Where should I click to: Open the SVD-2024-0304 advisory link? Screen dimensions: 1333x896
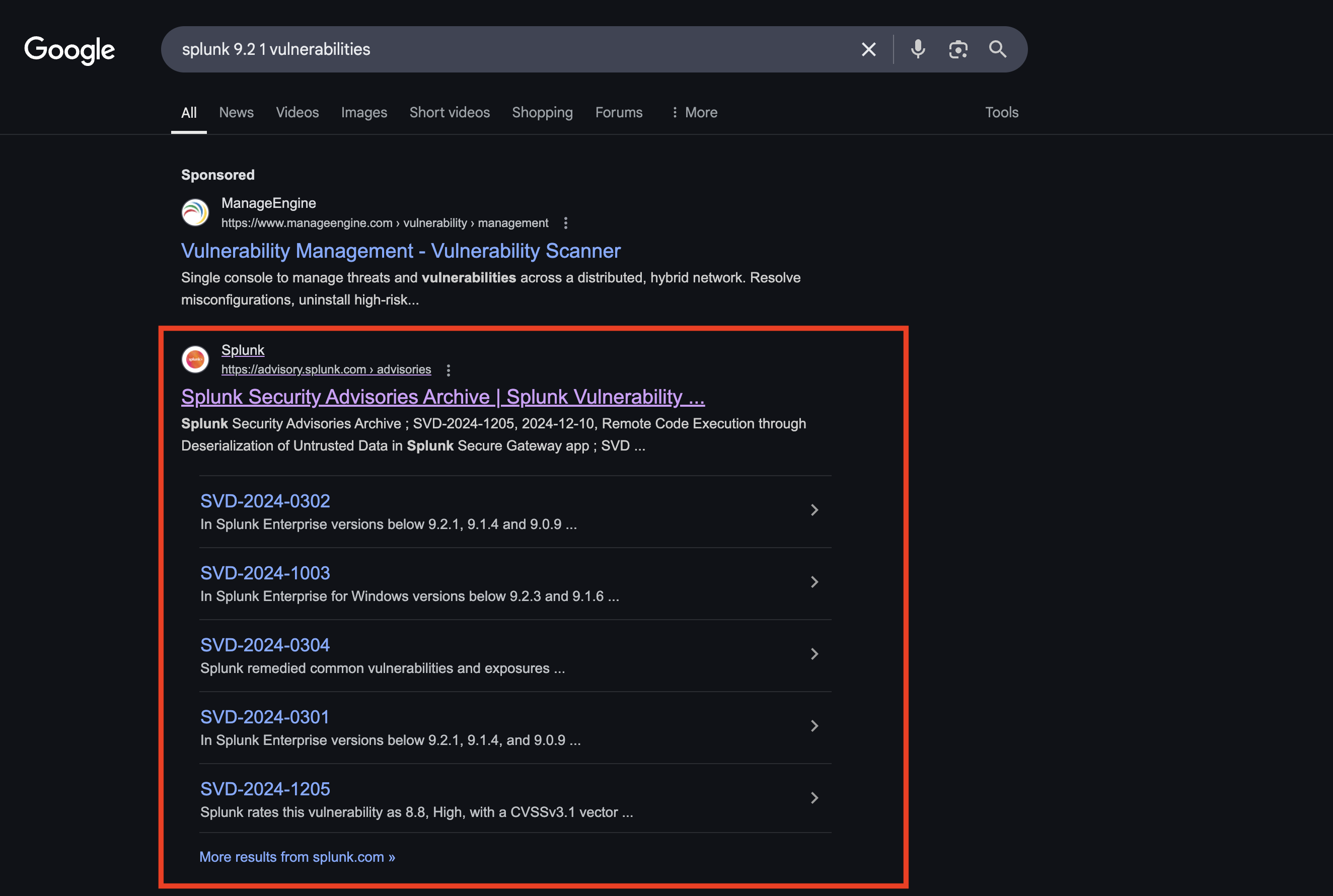(x=265, y=645)
